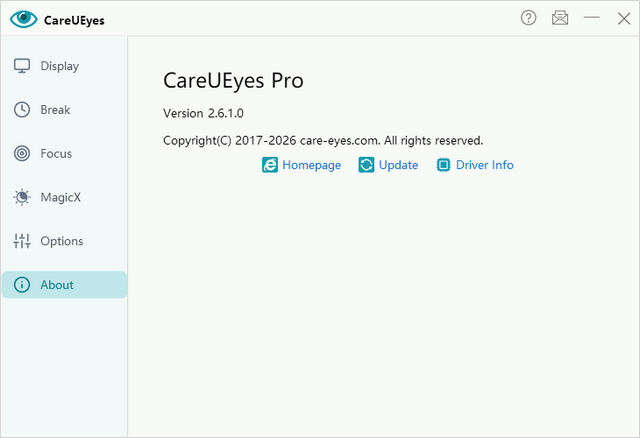Click the CareUEyes eye logo
640x438 pixels.
[x=24, y=19]
